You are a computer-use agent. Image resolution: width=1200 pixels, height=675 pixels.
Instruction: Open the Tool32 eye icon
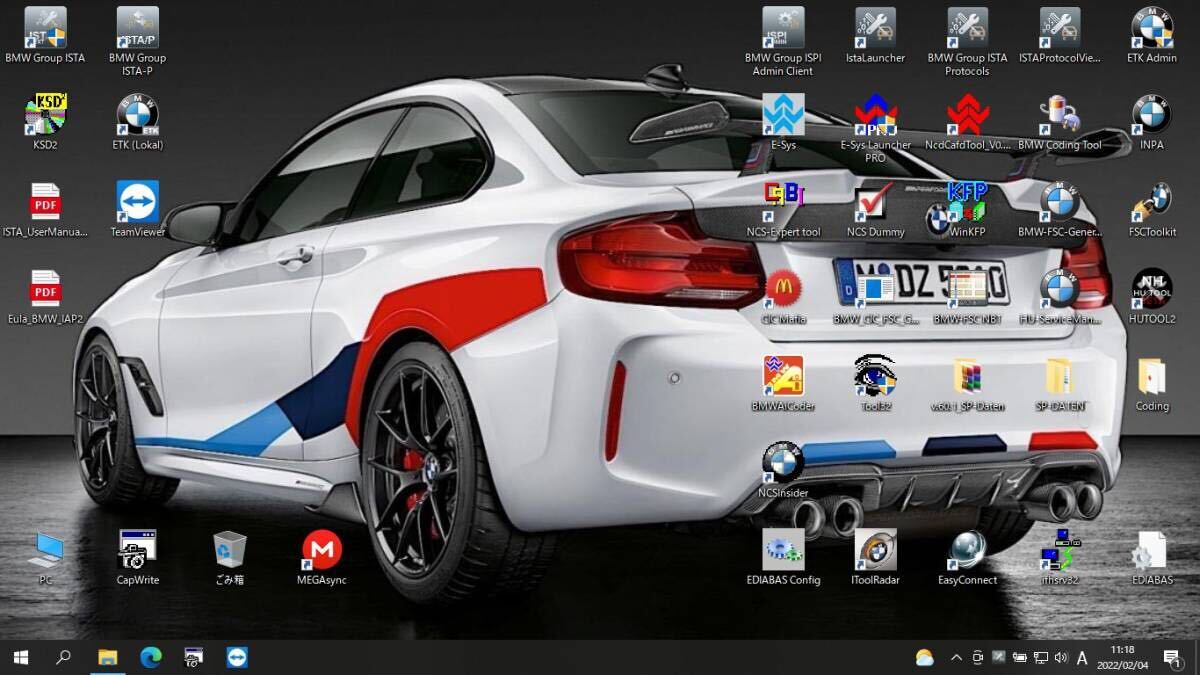[x=875, y=377]
